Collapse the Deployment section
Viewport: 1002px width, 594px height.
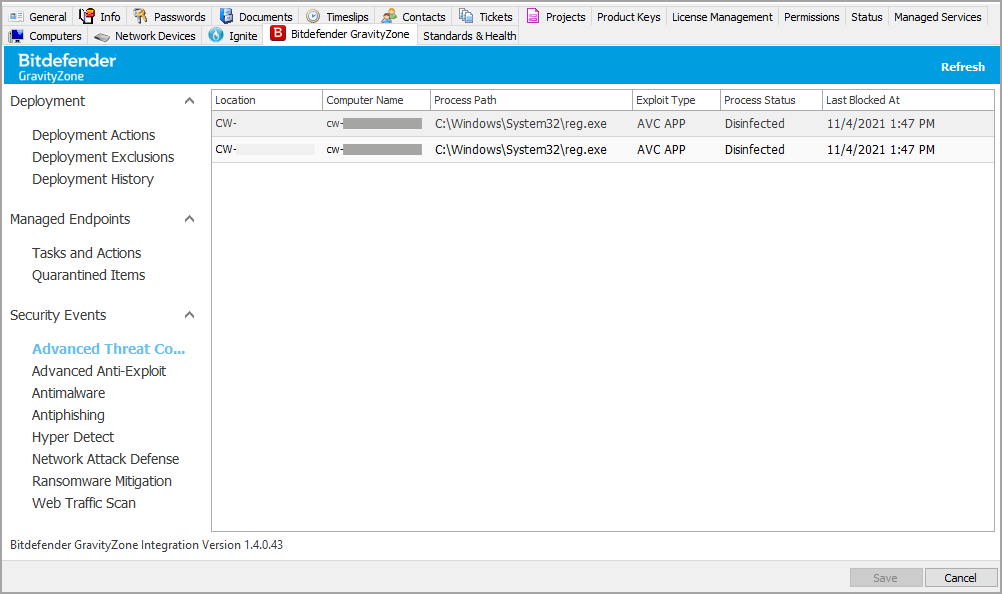click(189, 101)
